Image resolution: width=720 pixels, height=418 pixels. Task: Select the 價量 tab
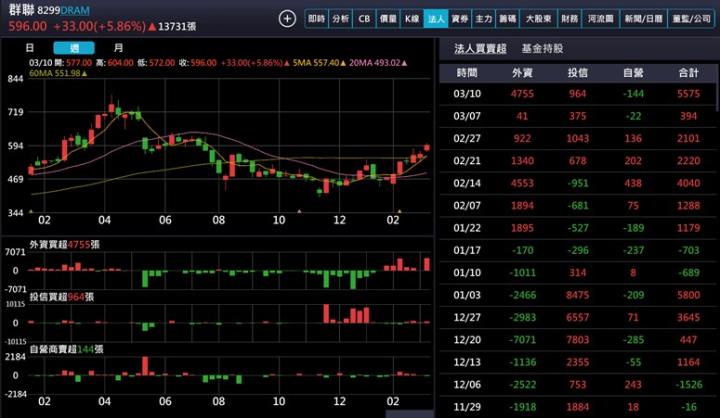pos(388,19)
